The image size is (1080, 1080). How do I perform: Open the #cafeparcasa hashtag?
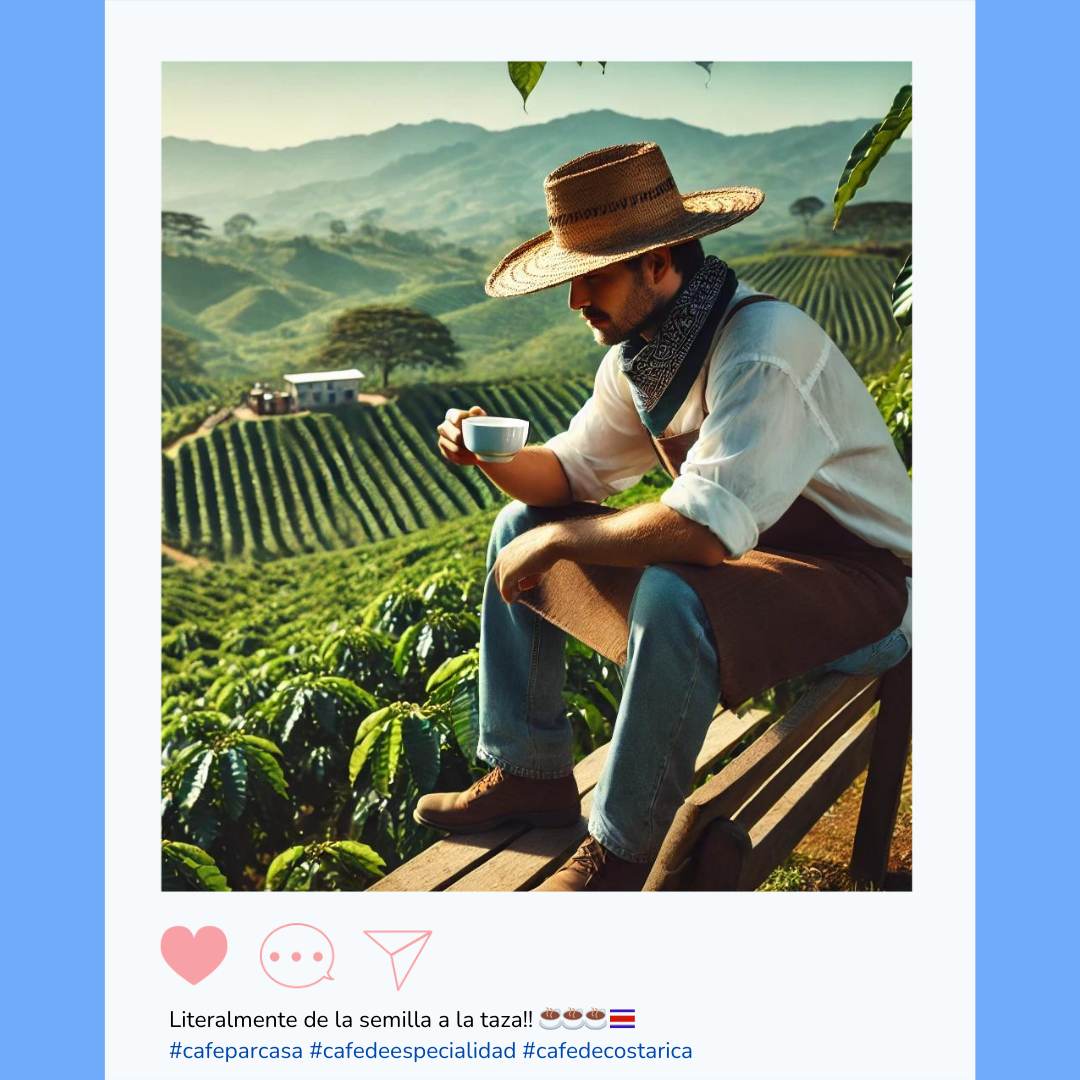[x=236, y=1050]
